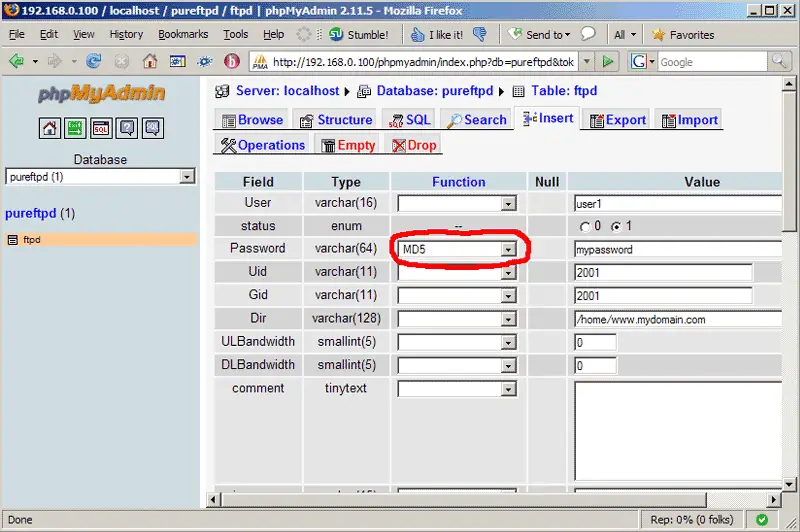This screenshot has width=800, height=532.
Task: Open the phpMyAdmin documentation icon
Action: (127, 128)
